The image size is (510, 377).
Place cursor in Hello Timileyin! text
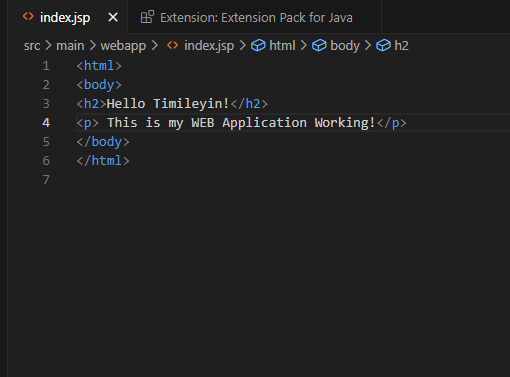168,104
